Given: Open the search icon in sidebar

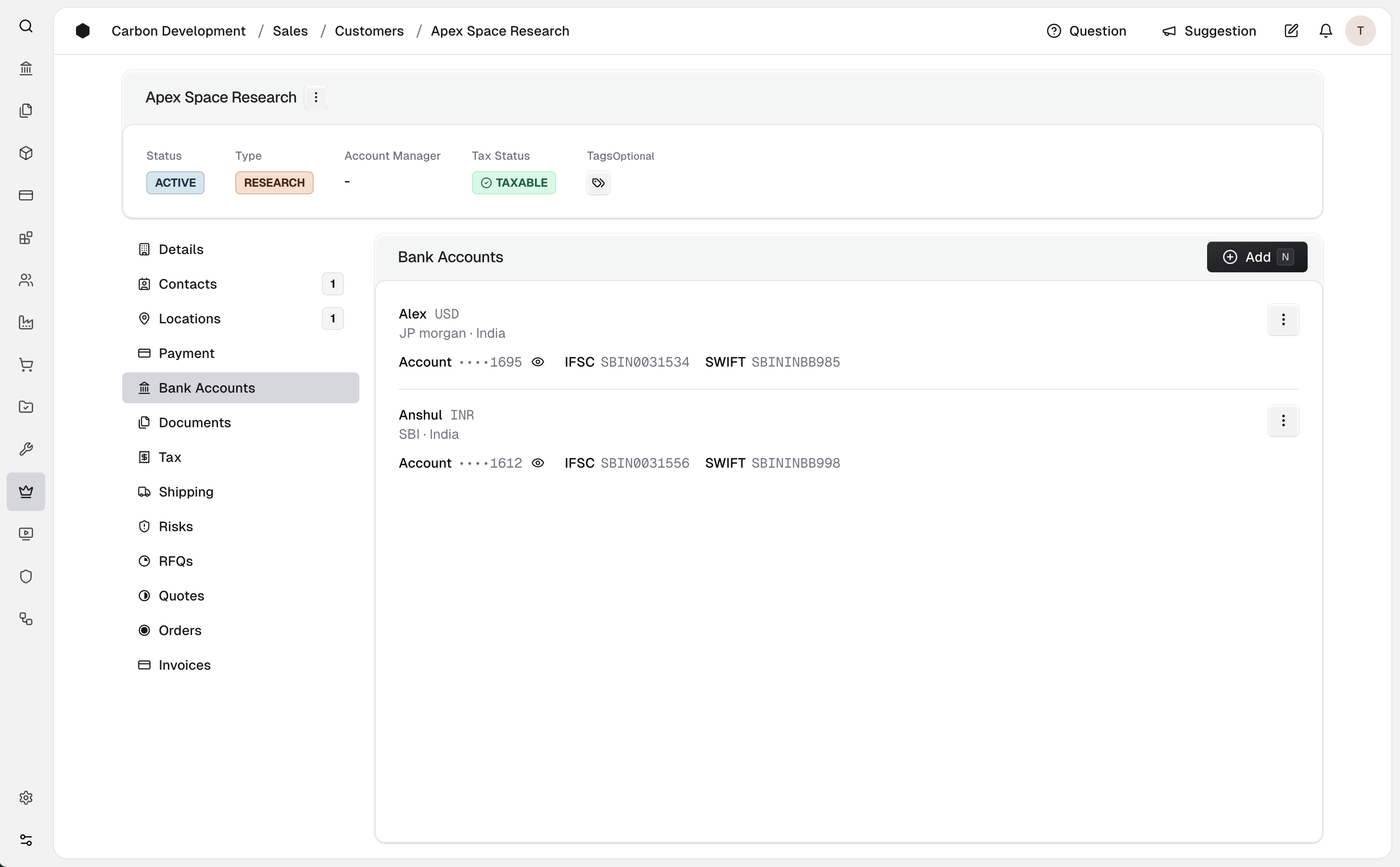Looking at the screenshot, I should click(x=26, y=26).
